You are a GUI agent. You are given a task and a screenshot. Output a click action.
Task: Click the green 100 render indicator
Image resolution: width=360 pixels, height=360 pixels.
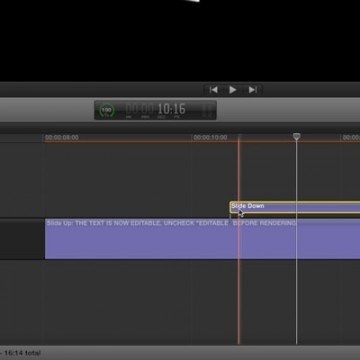(107, 110)
